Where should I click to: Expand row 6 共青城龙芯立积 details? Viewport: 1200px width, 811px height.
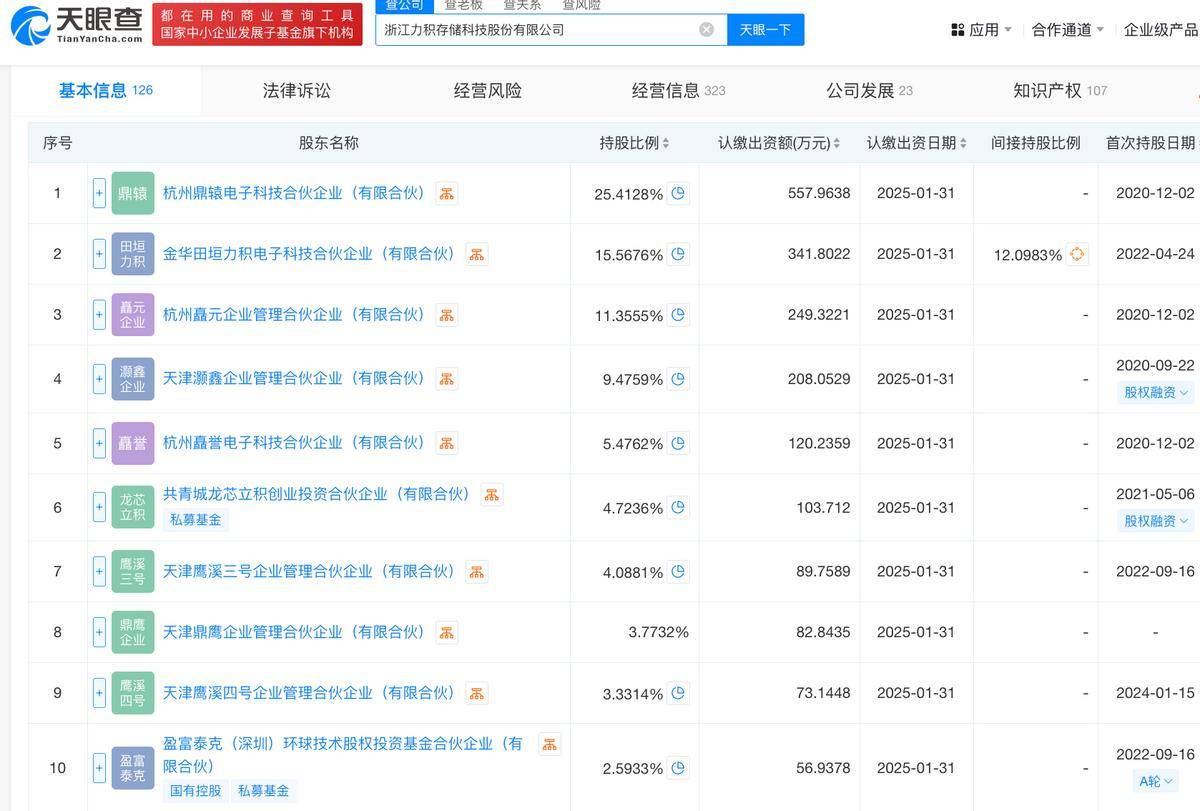click(x=99, y=507)
